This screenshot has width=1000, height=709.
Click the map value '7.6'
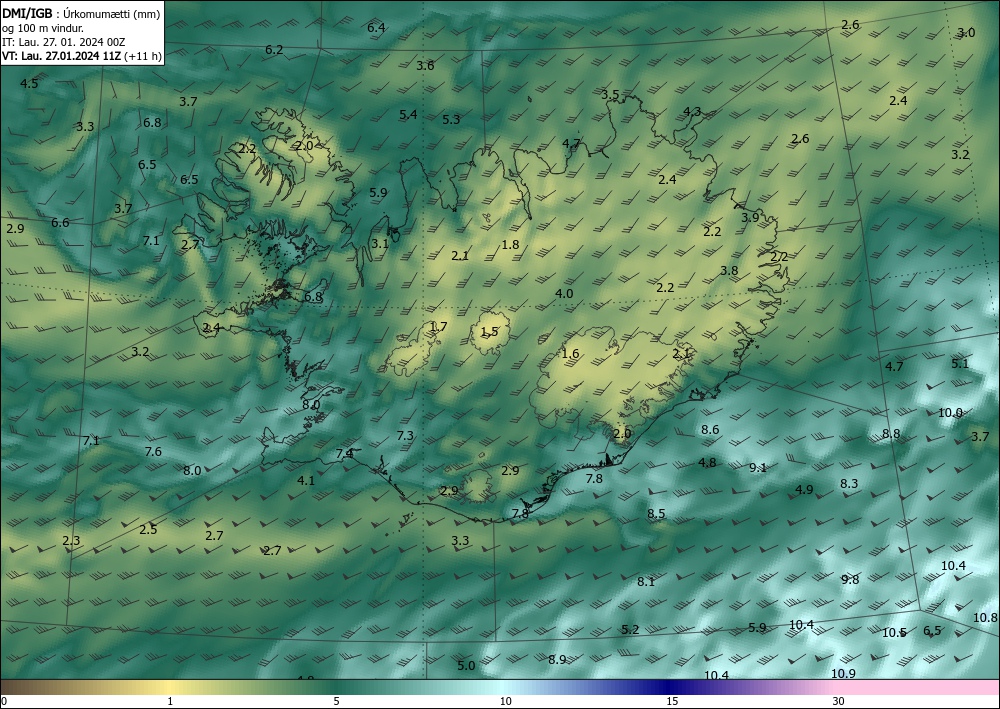153,452
